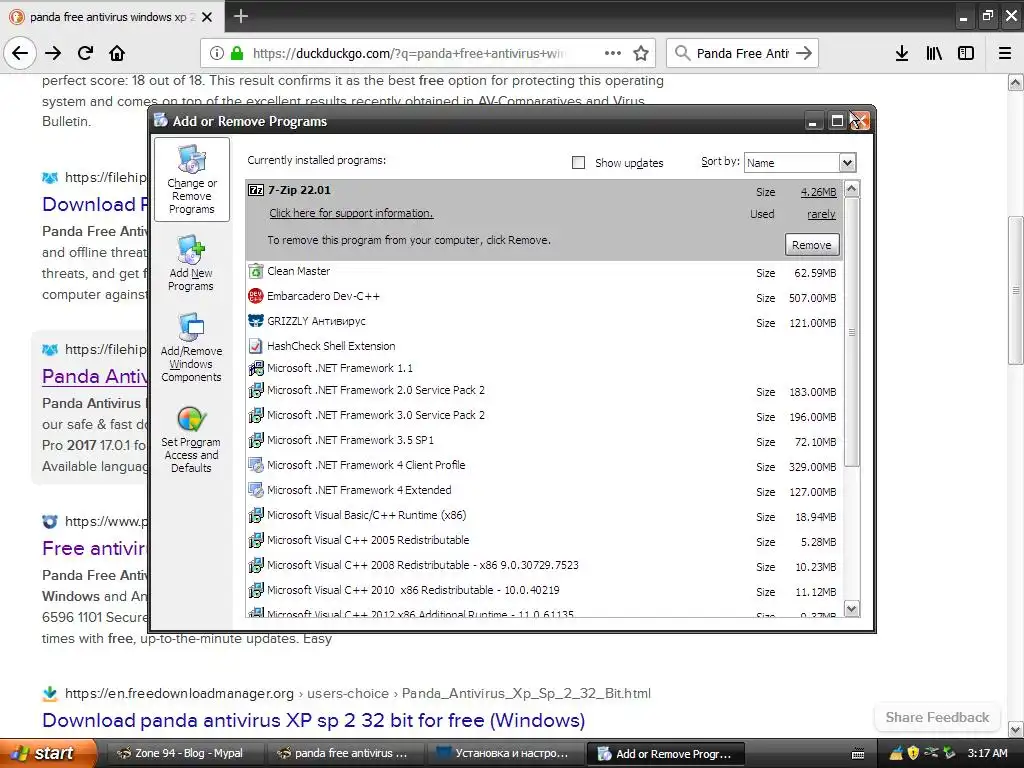Image resolution: width=1024 pixels, height=768 pixels.
Task: Click the browser page scrollbar thumb
Action: coord(1015,291)
